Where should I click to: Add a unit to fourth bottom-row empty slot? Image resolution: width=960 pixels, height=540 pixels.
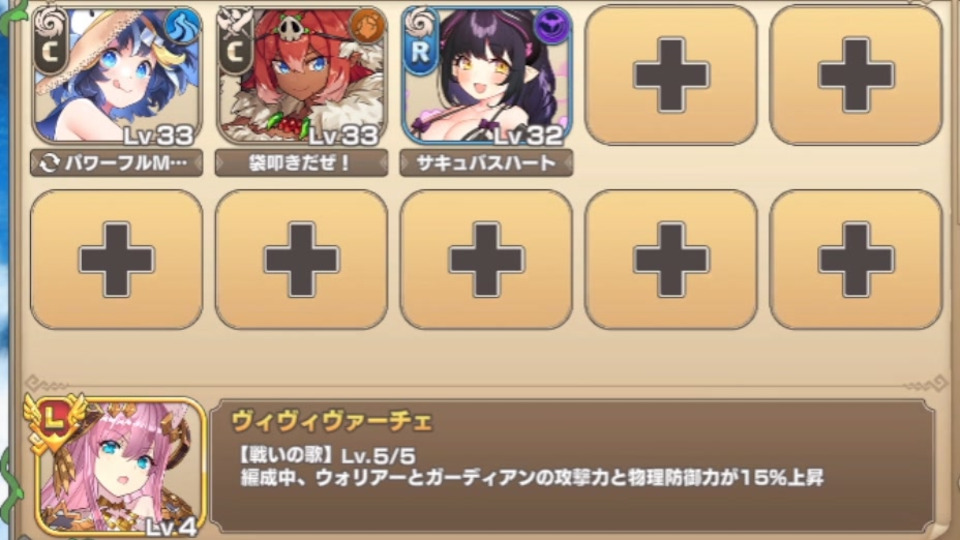[671, 260]
